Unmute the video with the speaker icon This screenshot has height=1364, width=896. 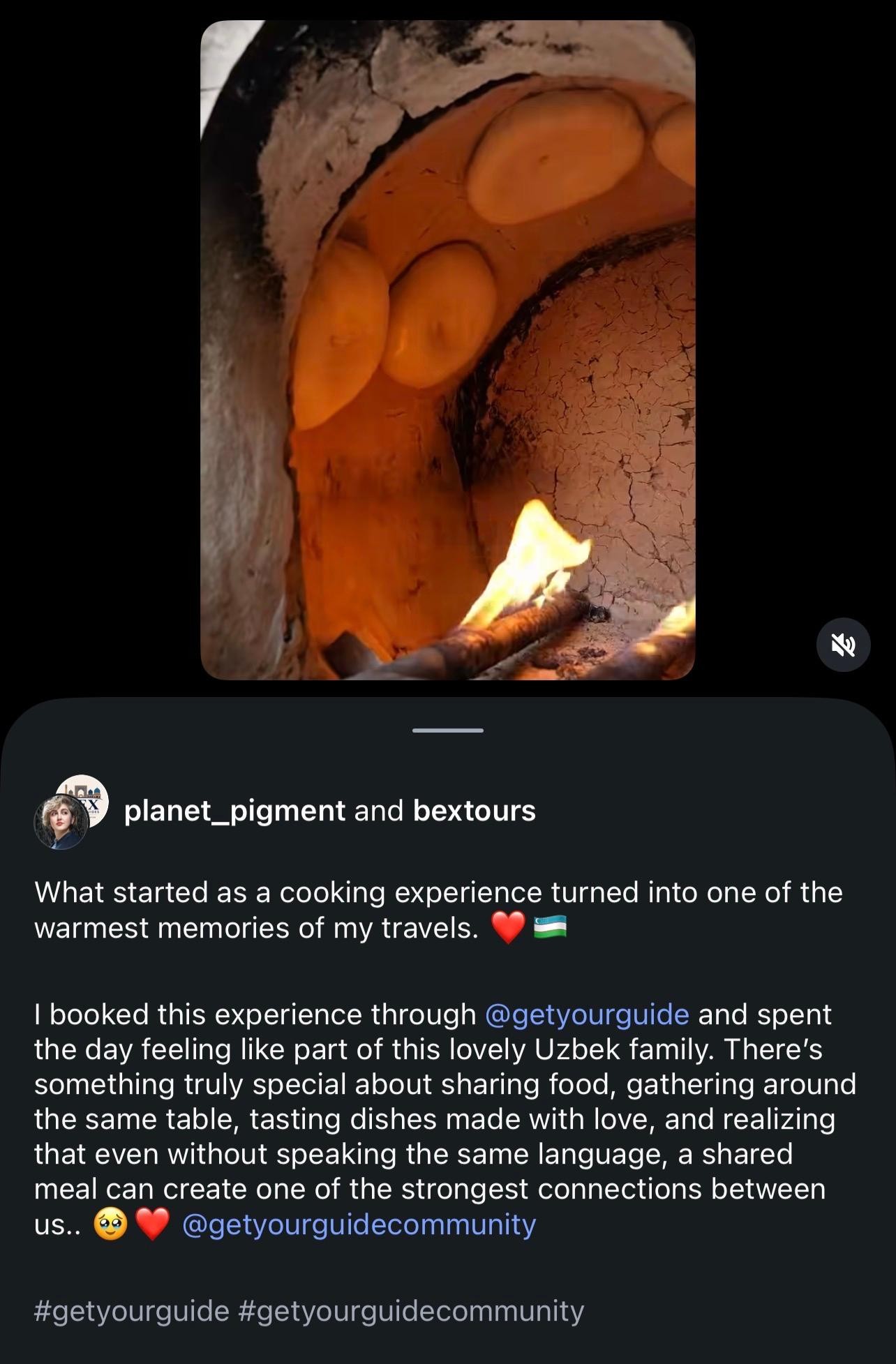pyautogui.click(x=843, y=645)
